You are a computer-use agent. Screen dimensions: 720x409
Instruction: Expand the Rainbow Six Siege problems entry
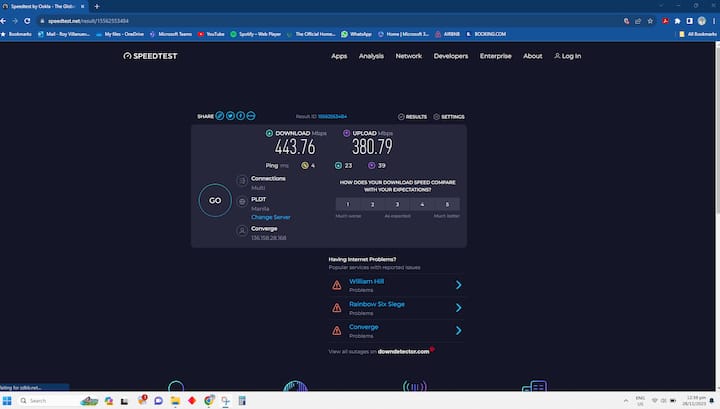pos(458,308)
